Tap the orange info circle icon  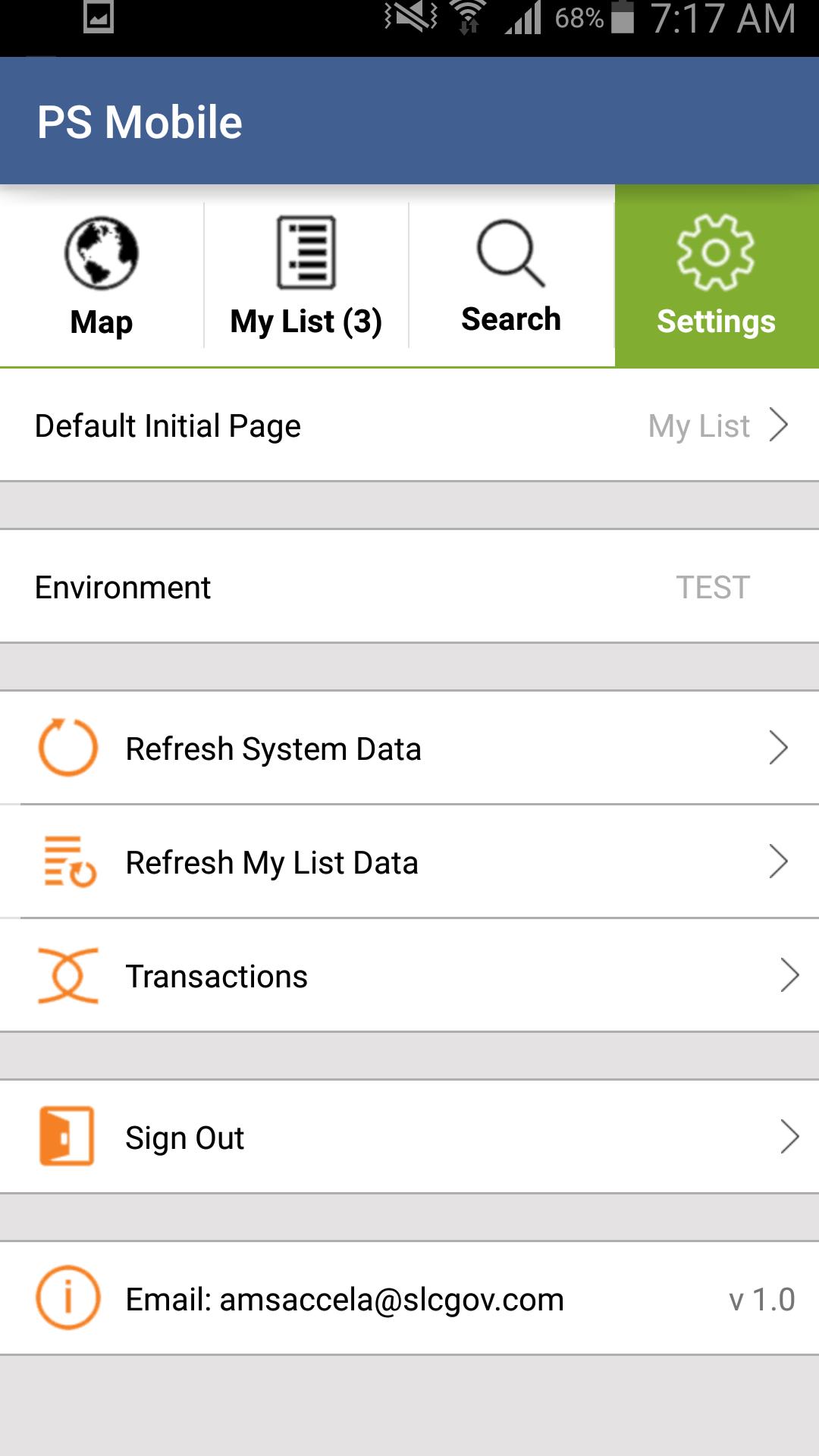coord(68,1298)
